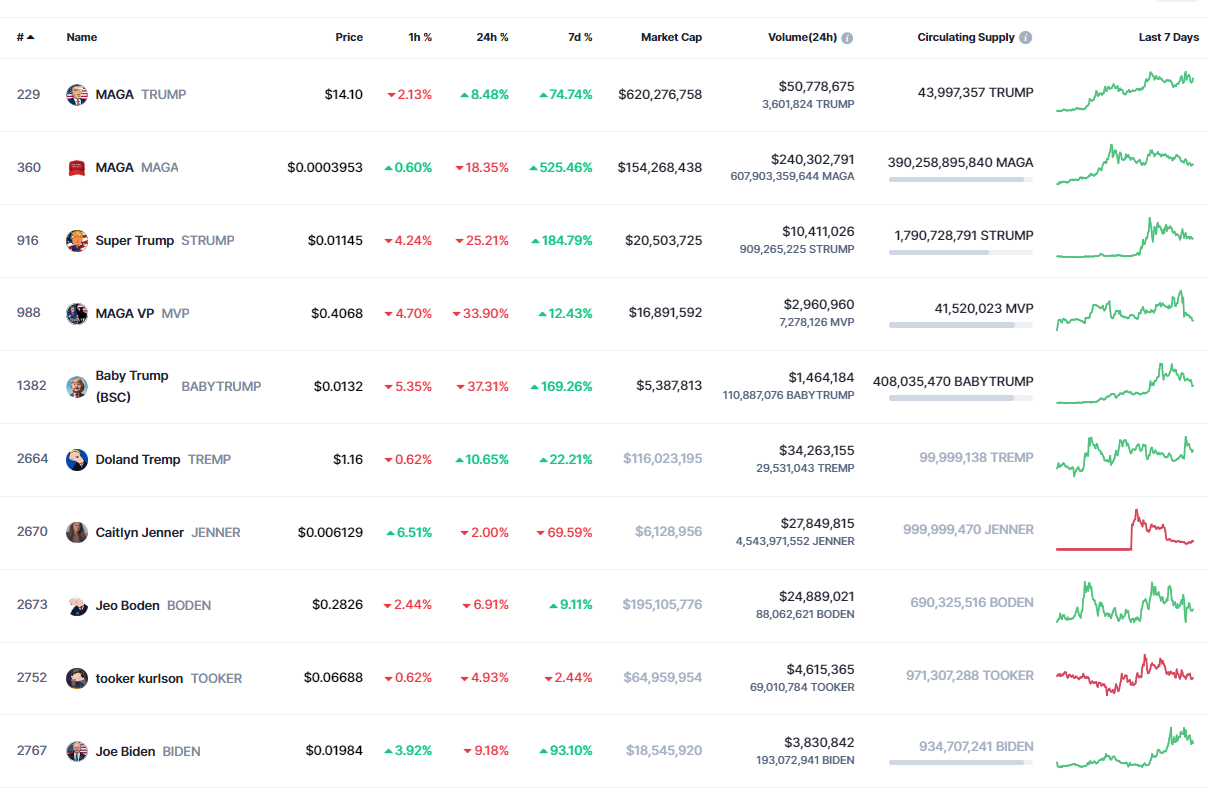
Task: Sort table by Name column
Action: pos(82,38)
